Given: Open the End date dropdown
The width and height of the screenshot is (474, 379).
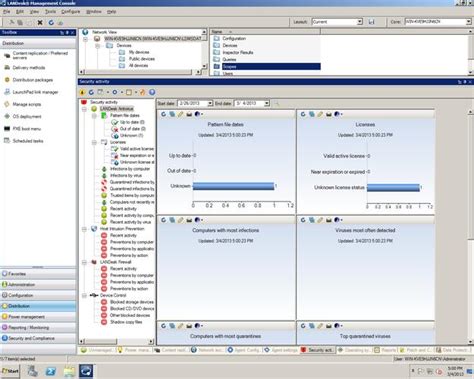Looking at the screenshot, I should (x=267, y=104).
